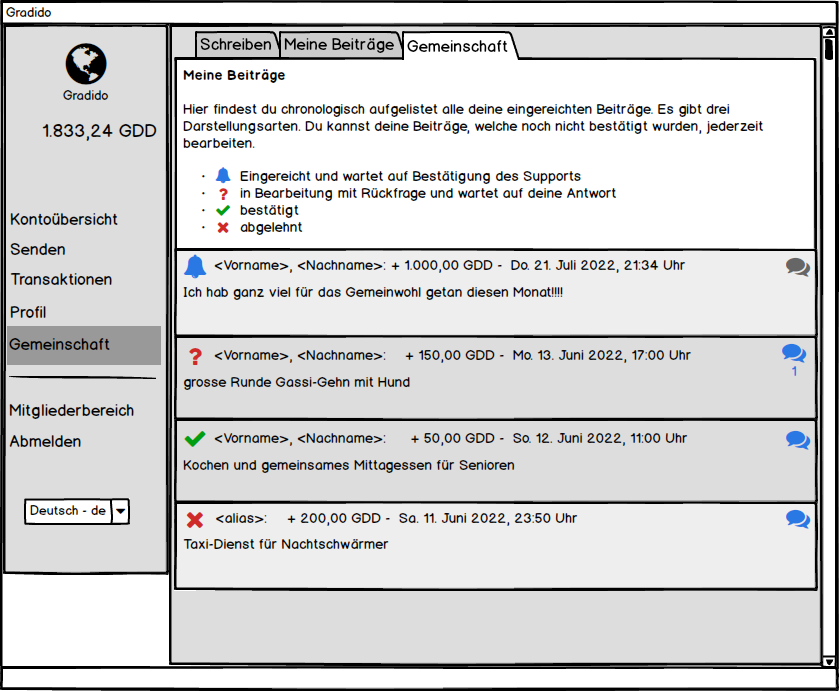
Task: Expand the language dropdown arrow
Action: pyautogui.click(x=121, y=511)
